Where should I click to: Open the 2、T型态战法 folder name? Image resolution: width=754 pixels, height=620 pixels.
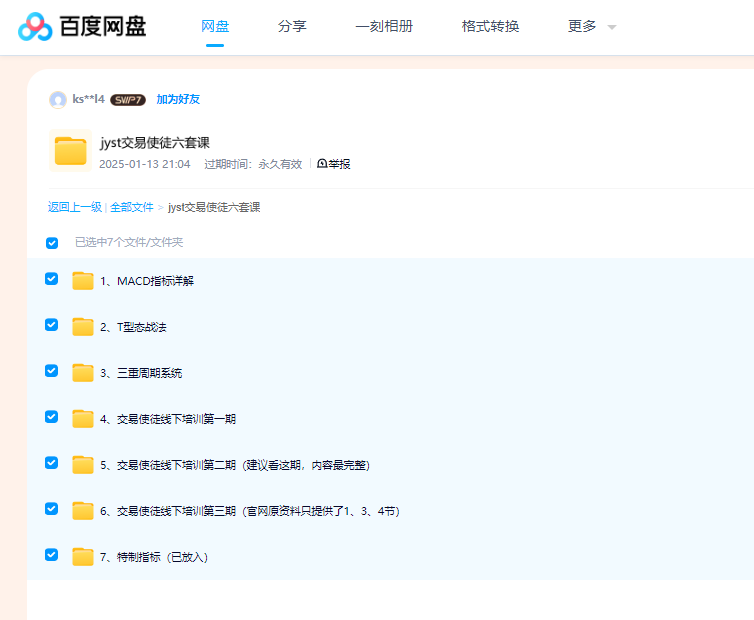(133, 327)
